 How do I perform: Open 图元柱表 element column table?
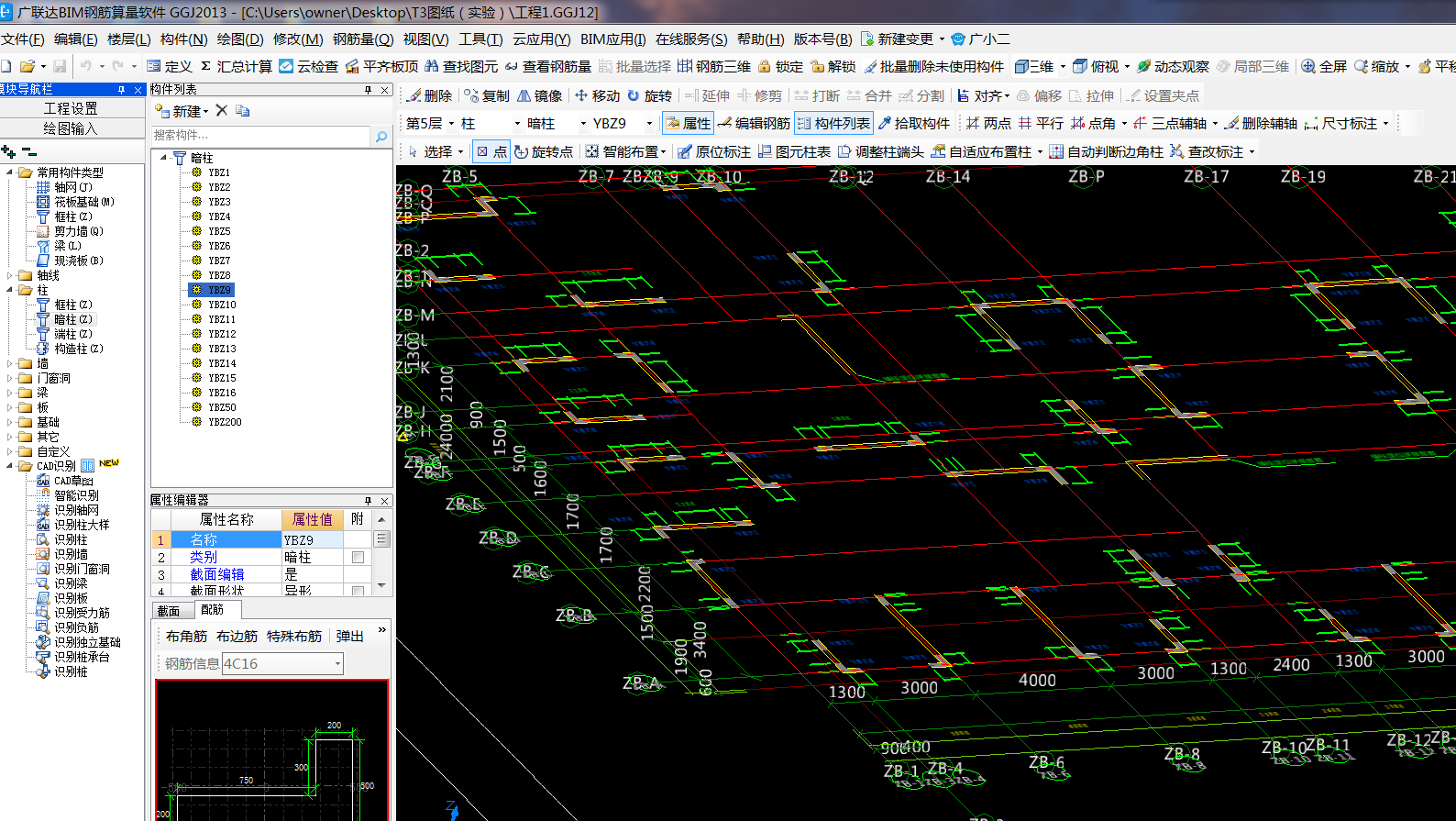[794, 151]
